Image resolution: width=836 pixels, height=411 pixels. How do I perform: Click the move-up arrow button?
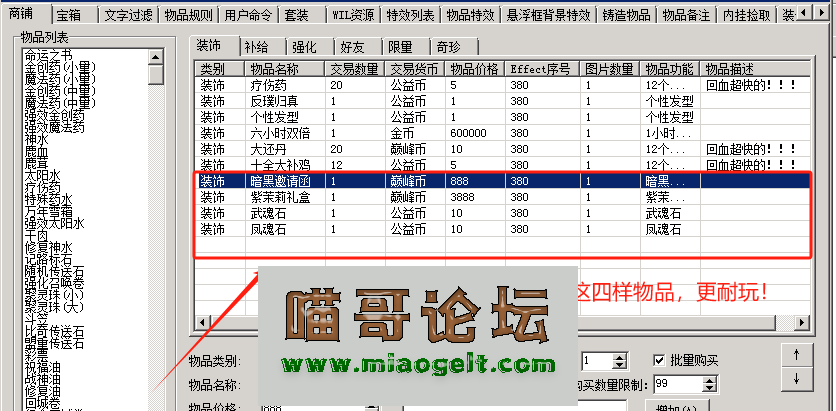click(795, 355)
